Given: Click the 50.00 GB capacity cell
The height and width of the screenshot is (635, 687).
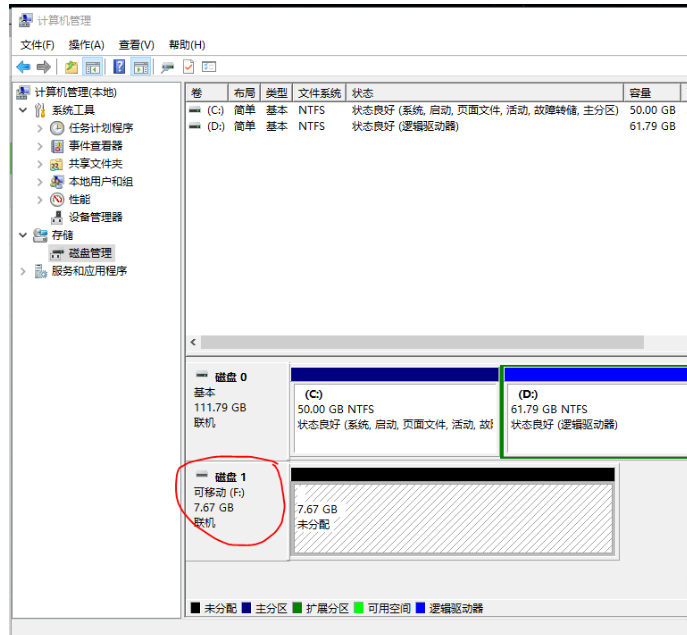Looking at the screenshot, I should click(x=652, y=110).
